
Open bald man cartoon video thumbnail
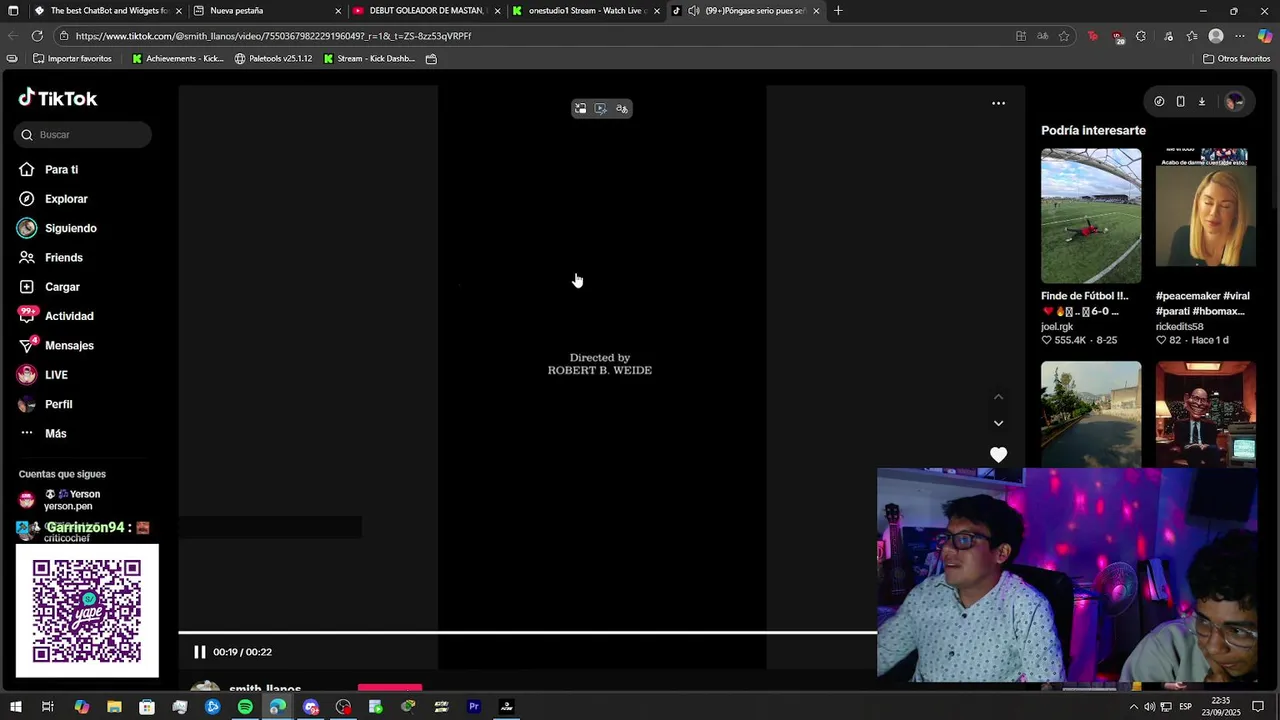(1206, 414)
